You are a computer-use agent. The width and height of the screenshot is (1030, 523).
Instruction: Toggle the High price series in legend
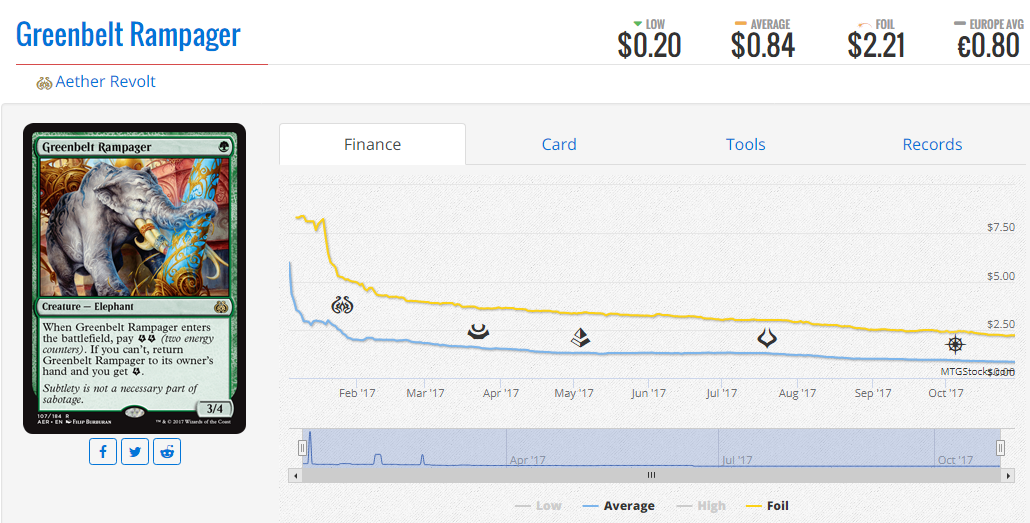pyautogui.click(x=702, y=506)
